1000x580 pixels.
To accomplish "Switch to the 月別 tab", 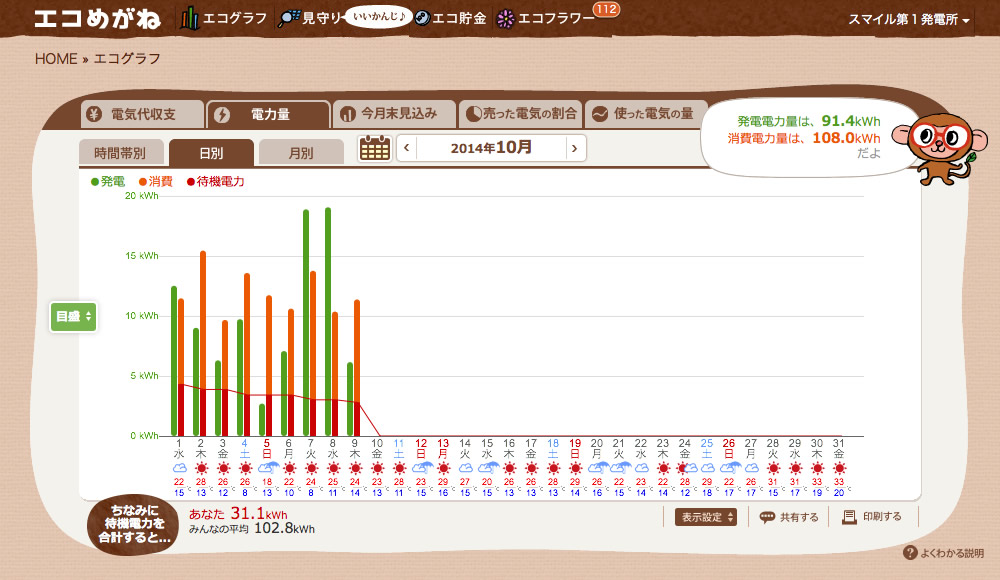I will (x=301, y=153).
